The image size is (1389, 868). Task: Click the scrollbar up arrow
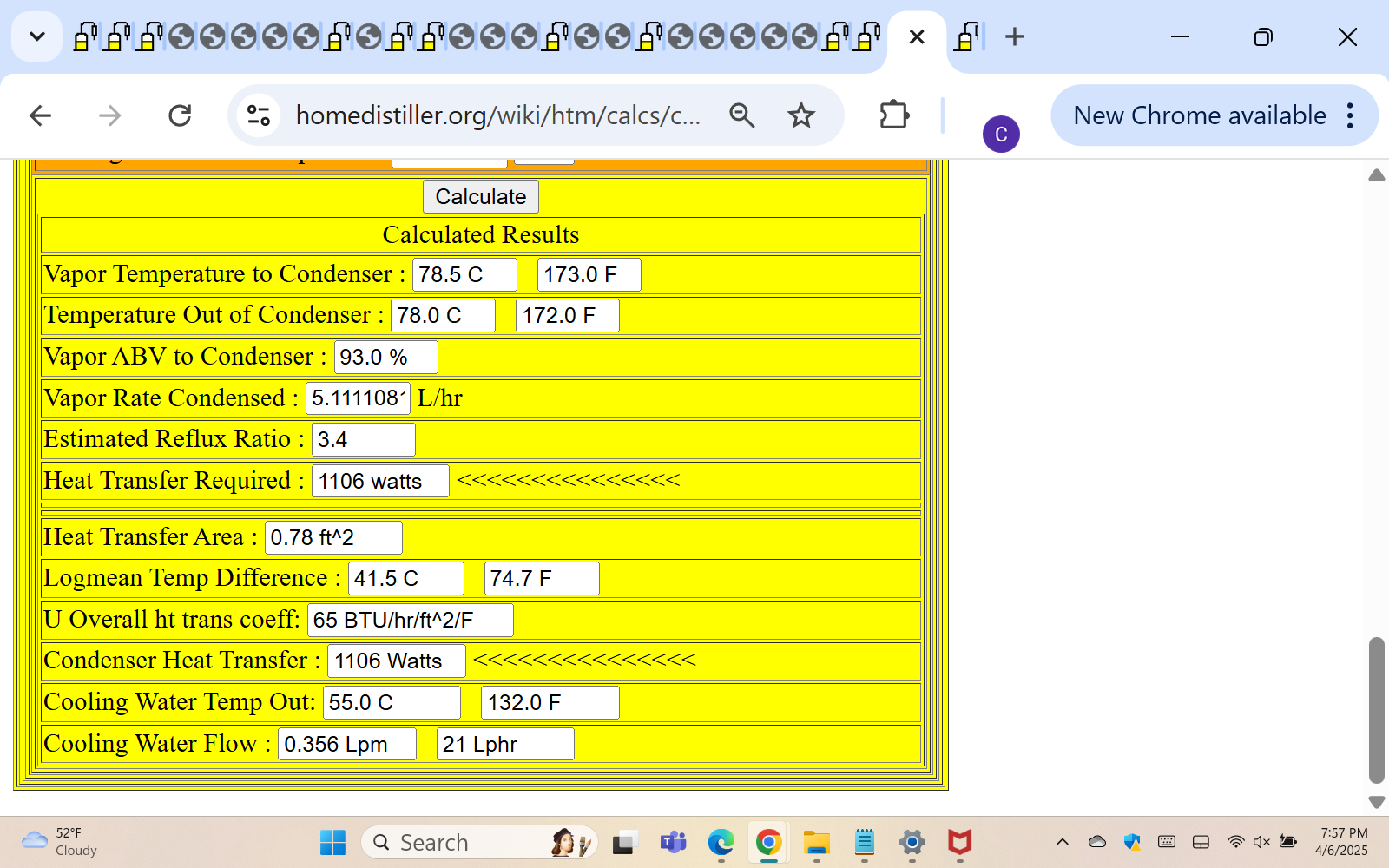point(1376,175)
